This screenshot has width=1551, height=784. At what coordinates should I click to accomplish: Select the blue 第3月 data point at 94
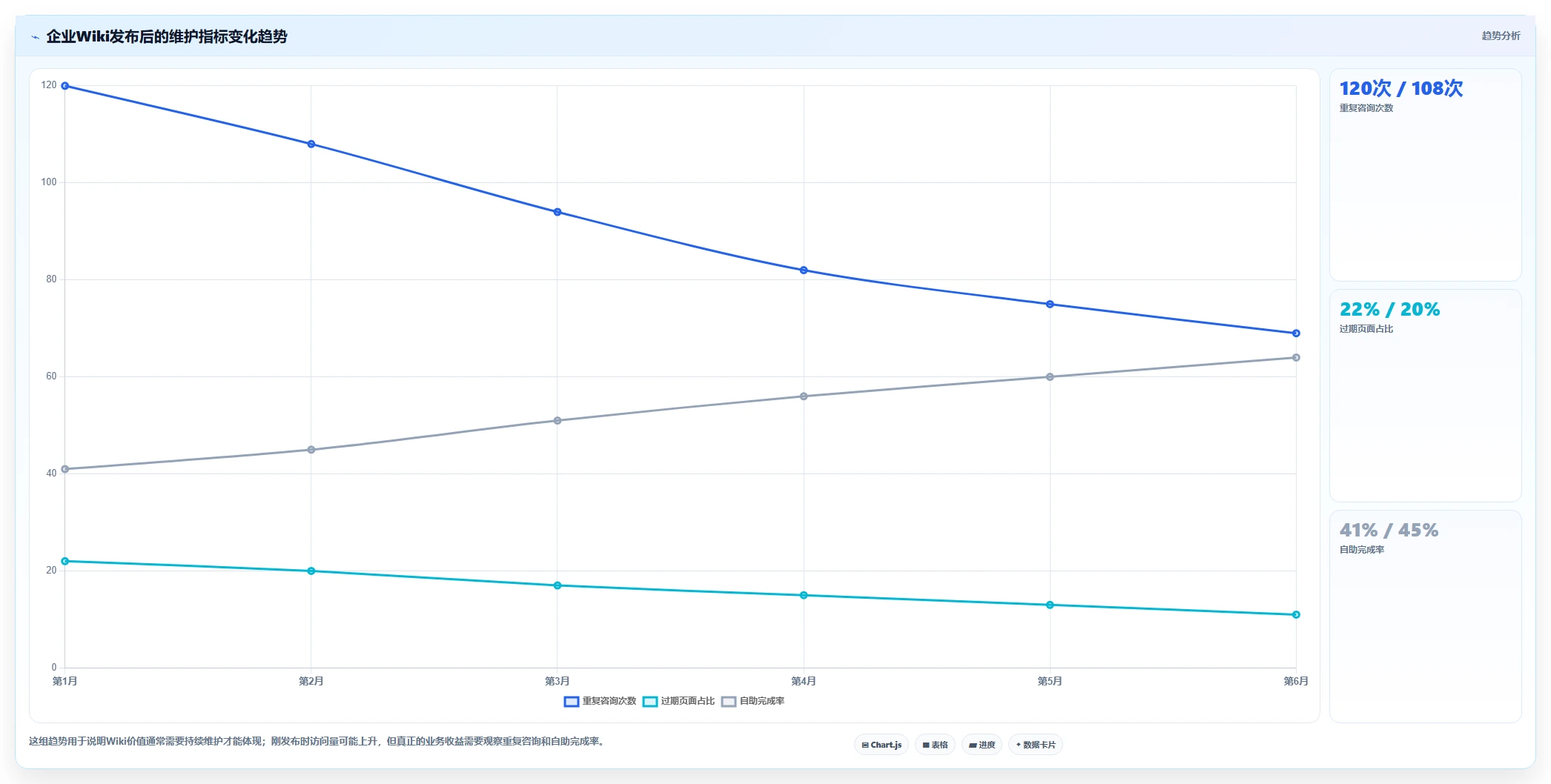[x=558, y=212]
